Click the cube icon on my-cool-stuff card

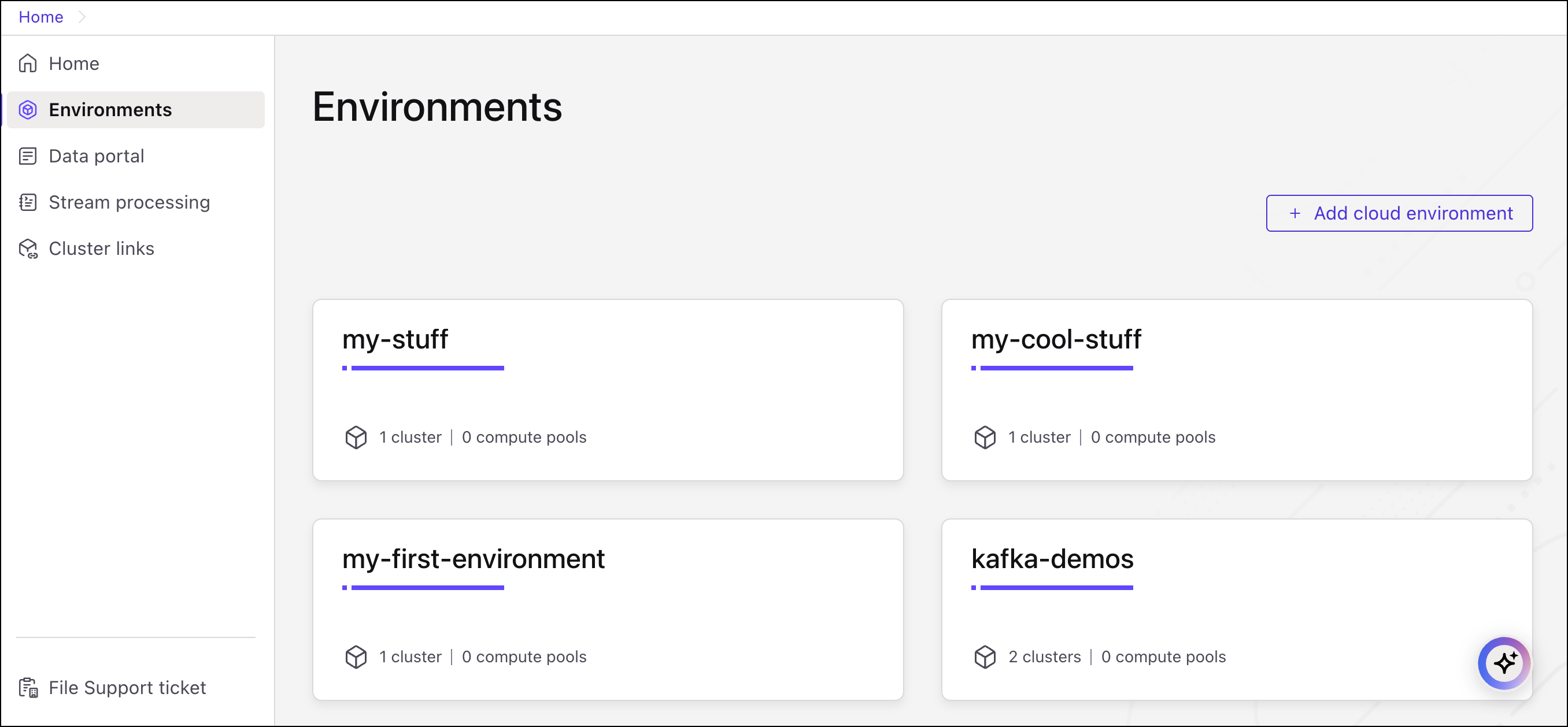(985, 437)
